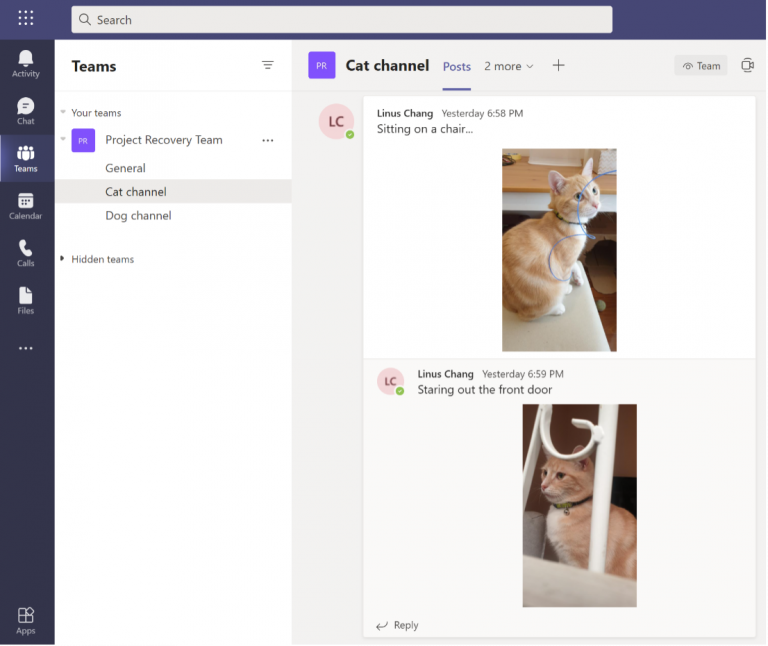The height and width of the screenshot is (646, 768).
Task: Click Reply under the front door post
Action: (397, 625)
